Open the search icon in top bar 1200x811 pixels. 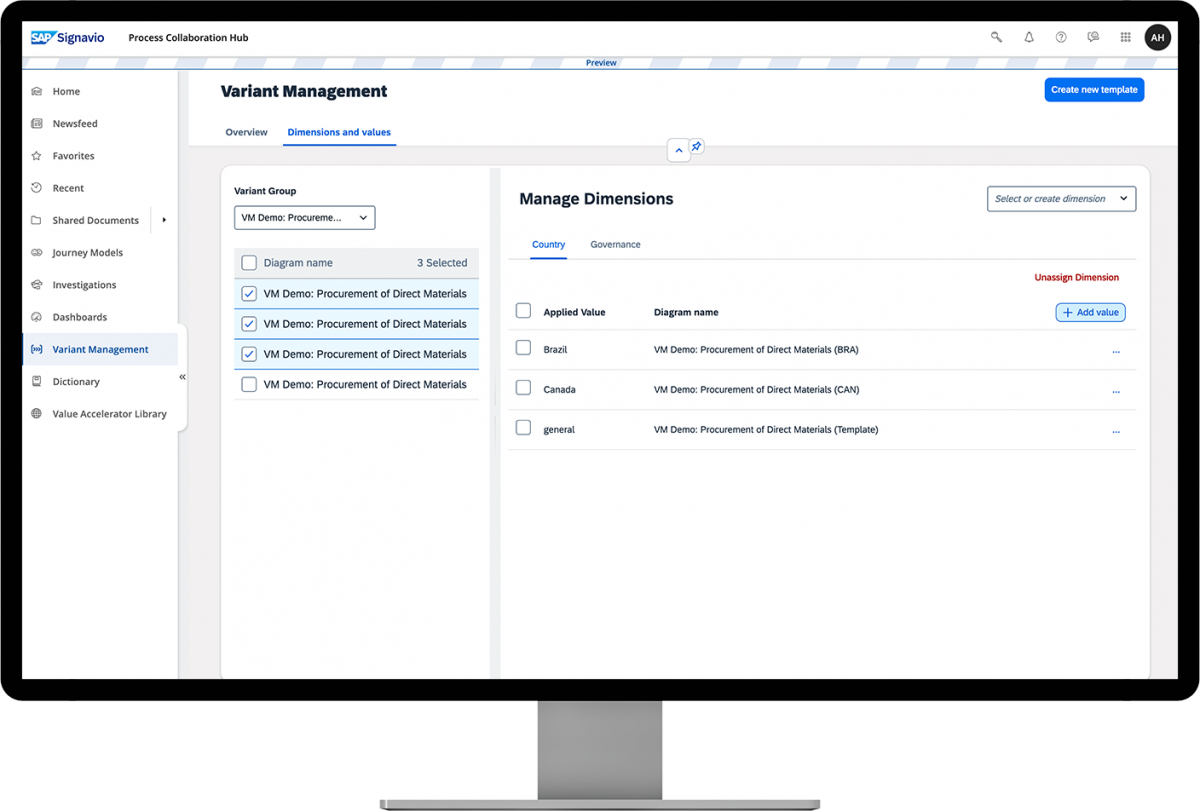tap(996, 37)
